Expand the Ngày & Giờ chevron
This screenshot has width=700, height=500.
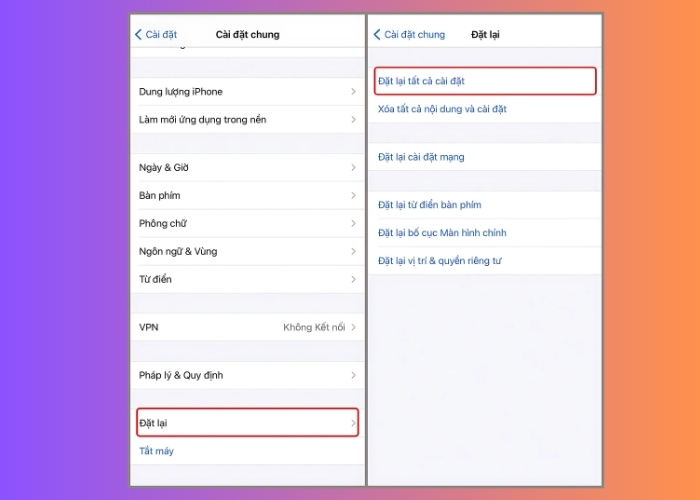pyautogui.click(x=352, y=168)
